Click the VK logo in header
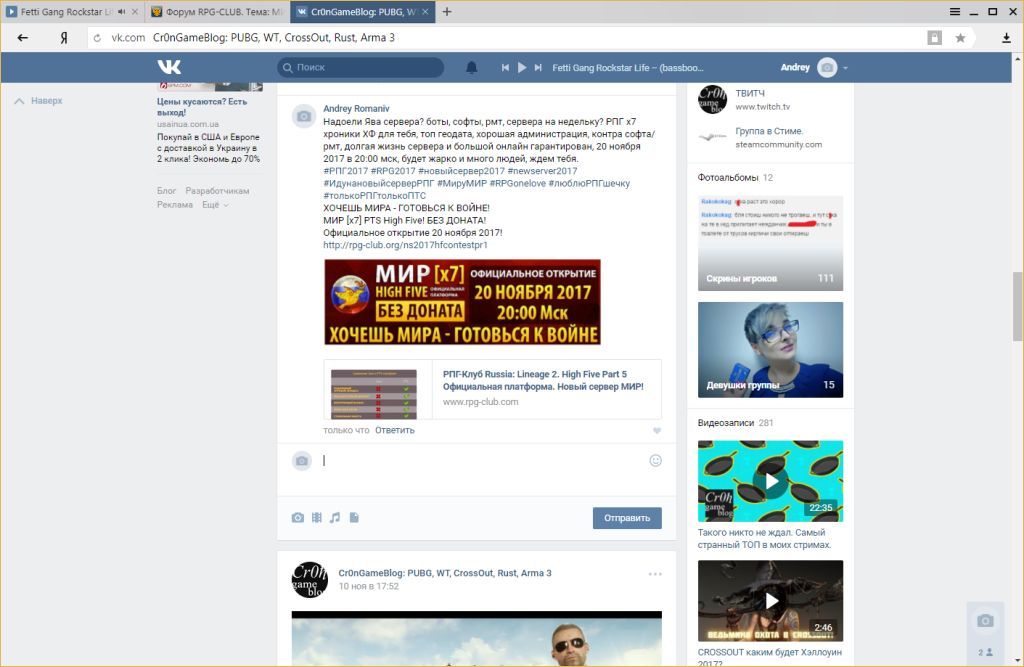This screenshot has width=1024, height=667. [169, 67]
